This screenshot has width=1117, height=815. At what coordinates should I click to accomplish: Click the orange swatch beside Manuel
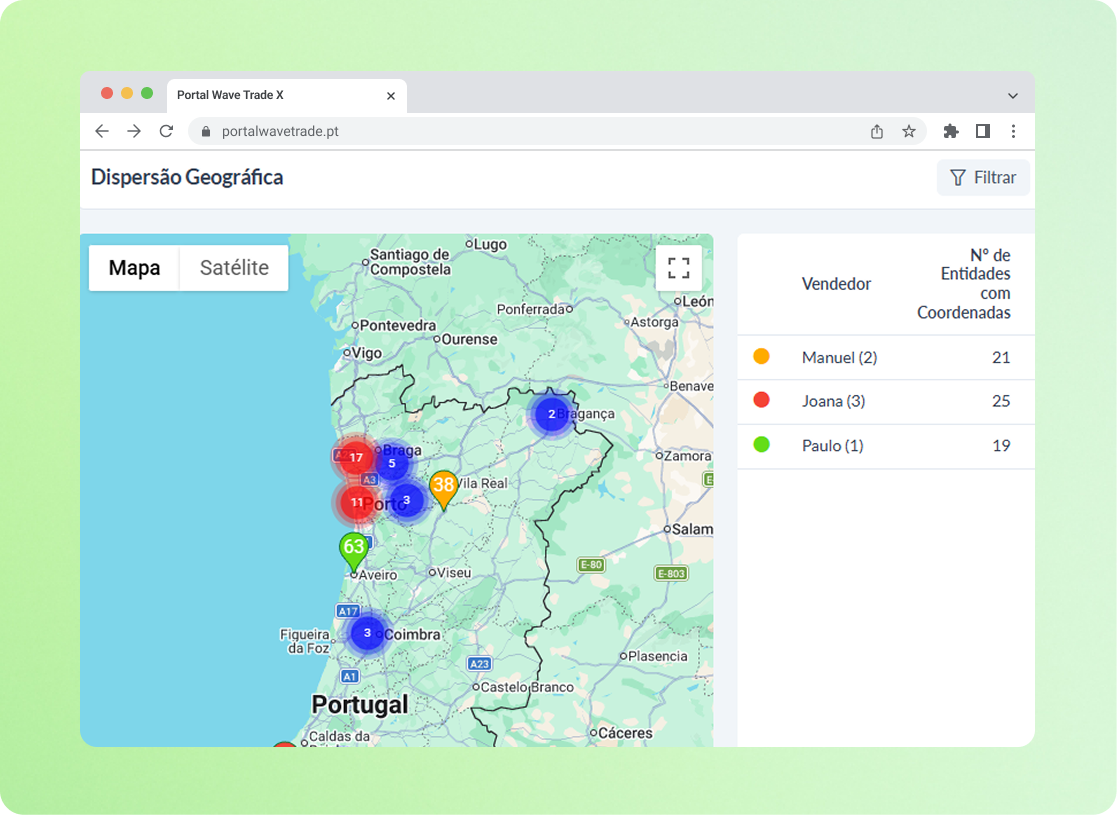pos(762,356)
